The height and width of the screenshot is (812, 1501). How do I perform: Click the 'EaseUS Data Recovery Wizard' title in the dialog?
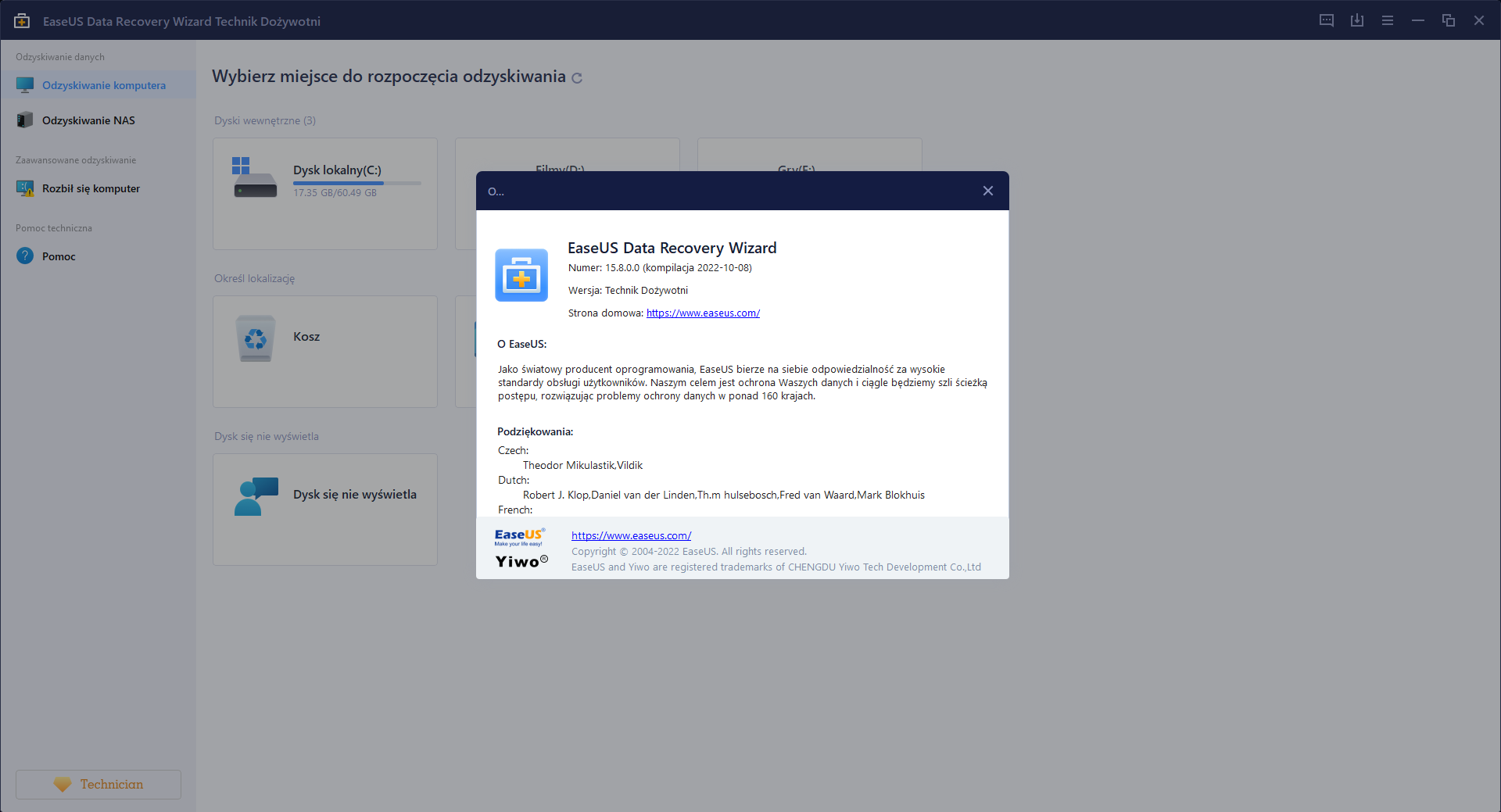click(672, 248)
